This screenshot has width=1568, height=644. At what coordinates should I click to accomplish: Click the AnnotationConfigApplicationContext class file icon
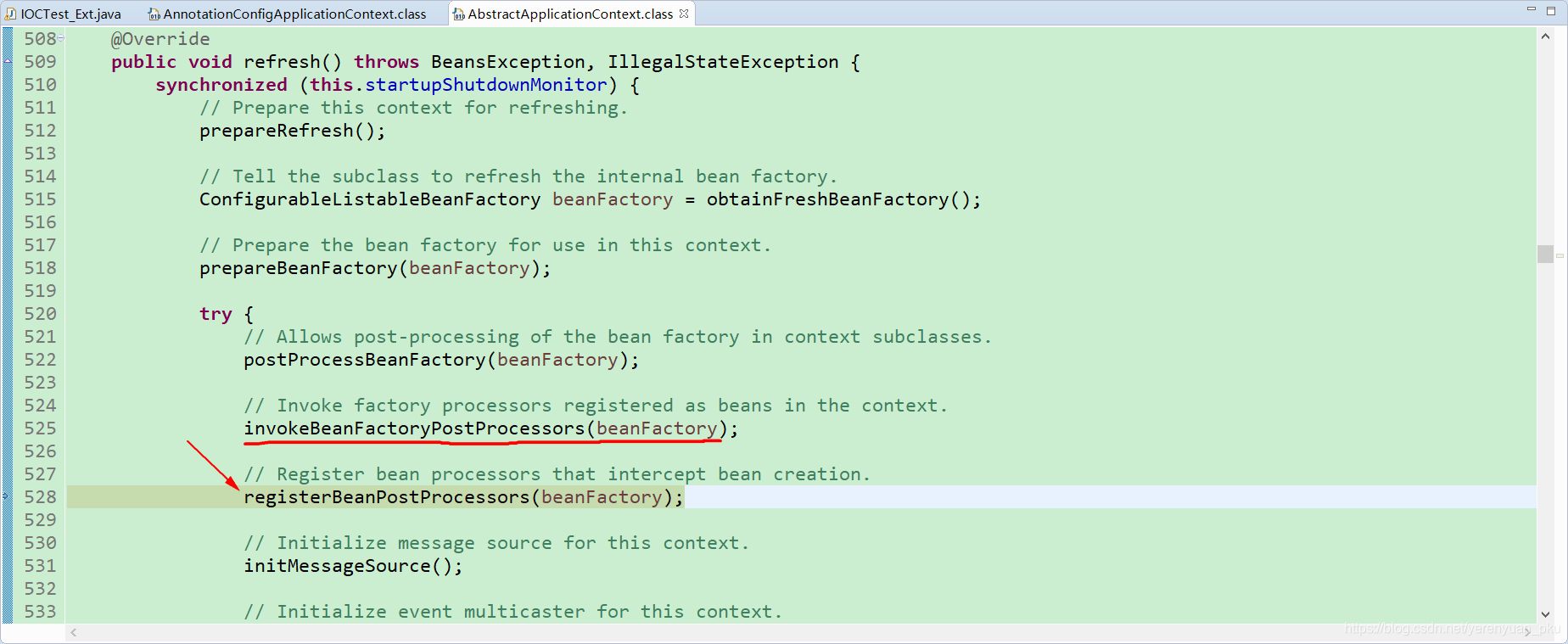point(154,14)
